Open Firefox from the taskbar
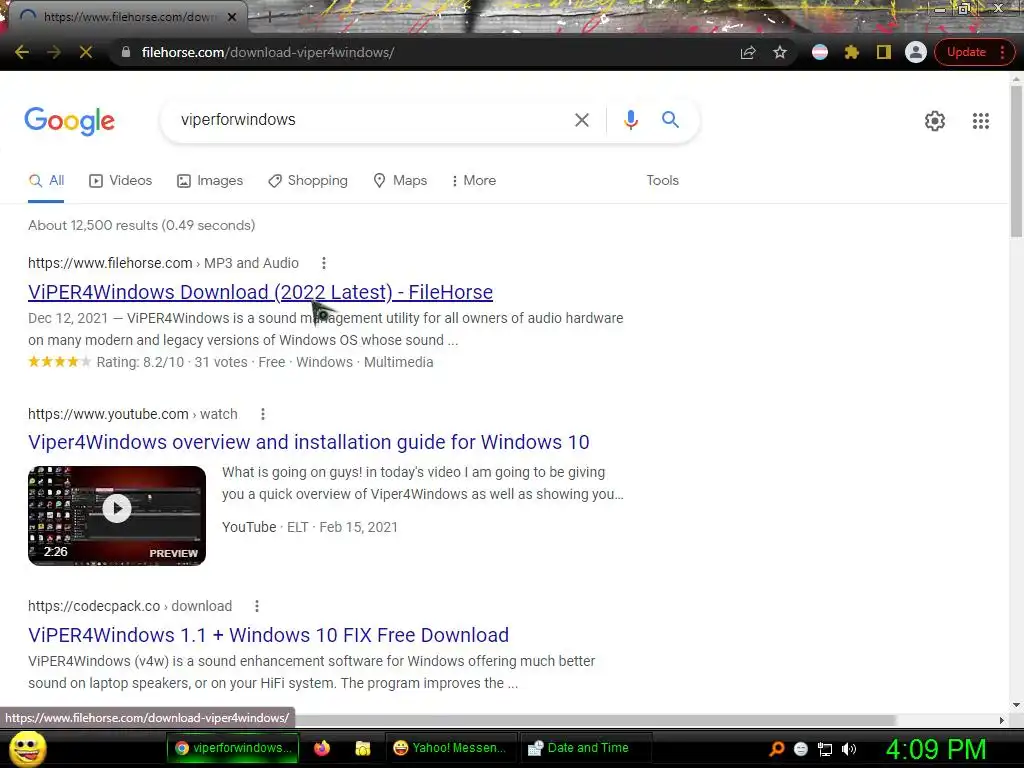The width and height of the screenshot is (1024, 768). pyautogui.click(x=322, y=748)
